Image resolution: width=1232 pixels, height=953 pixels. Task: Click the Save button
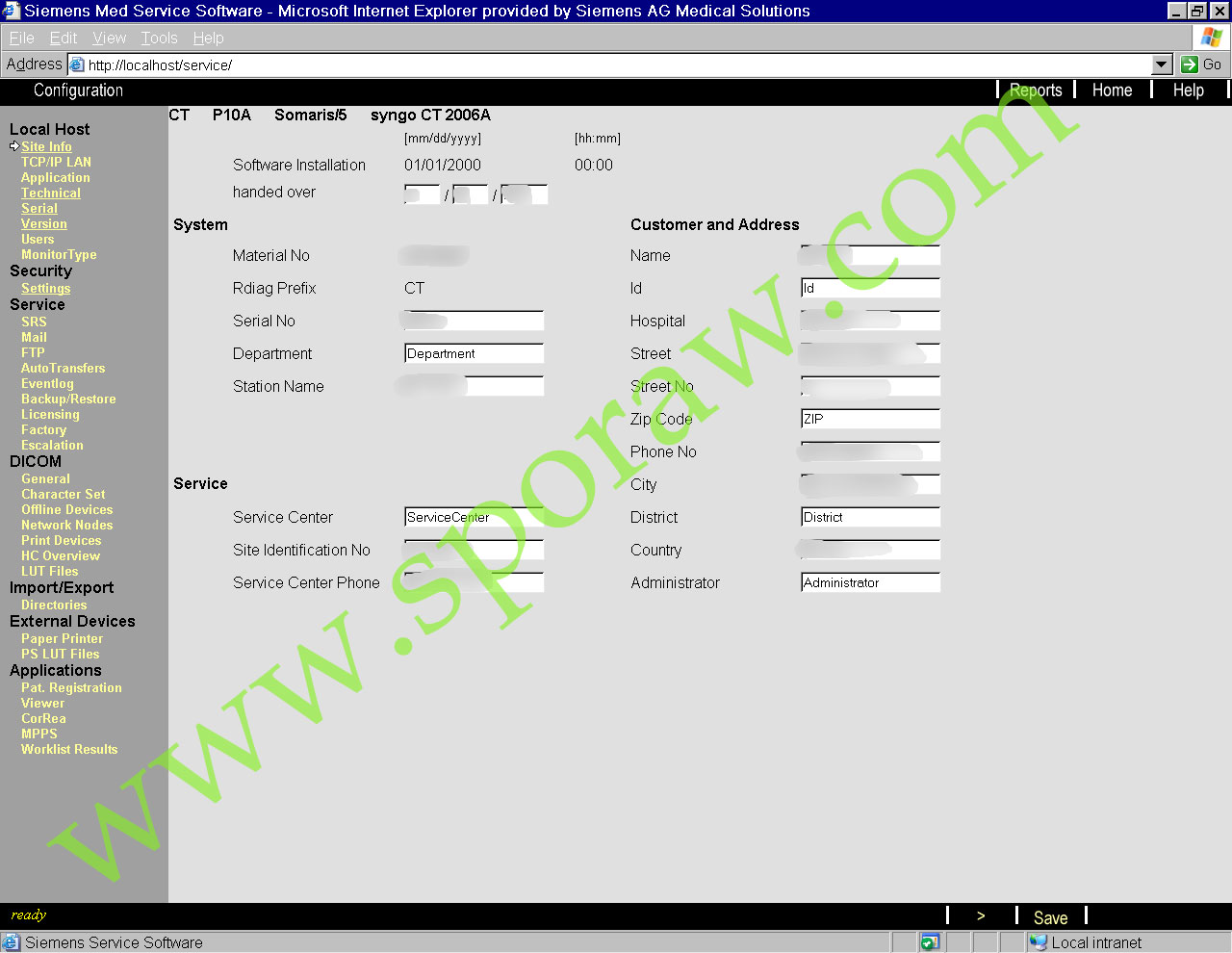click(1050, 917)
